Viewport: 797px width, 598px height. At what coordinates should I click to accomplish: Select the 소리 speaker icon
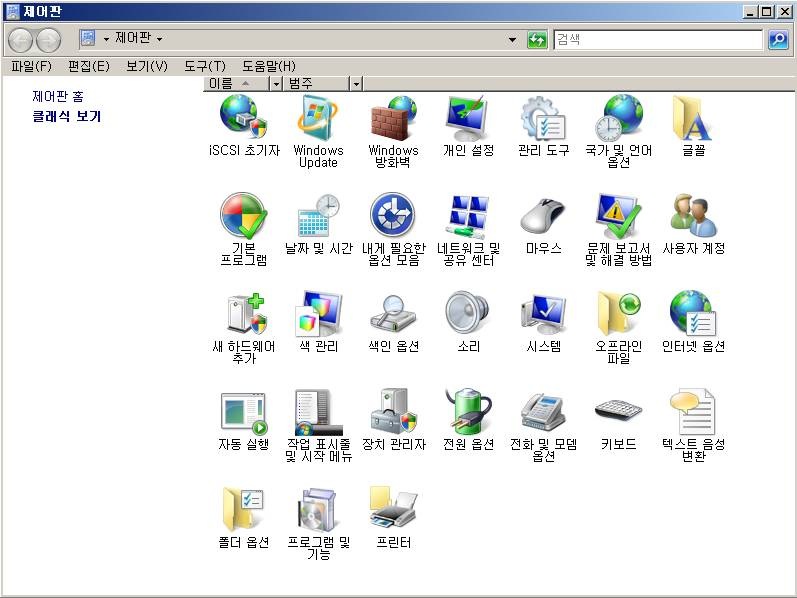click(468, 312)
